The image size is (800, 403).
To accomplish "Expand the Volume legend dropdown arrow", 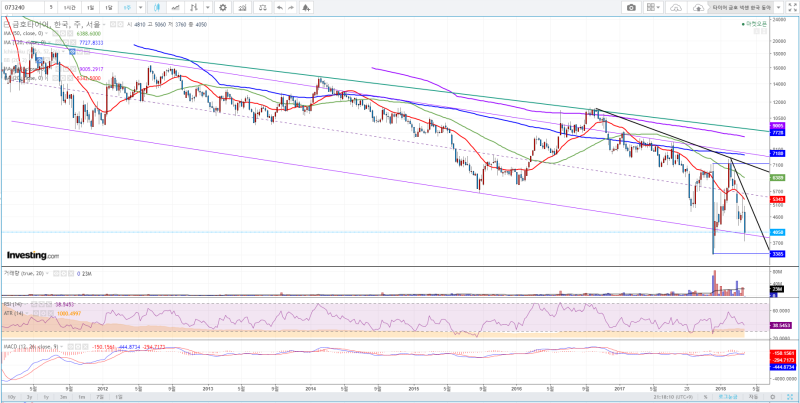I will 47,273.
